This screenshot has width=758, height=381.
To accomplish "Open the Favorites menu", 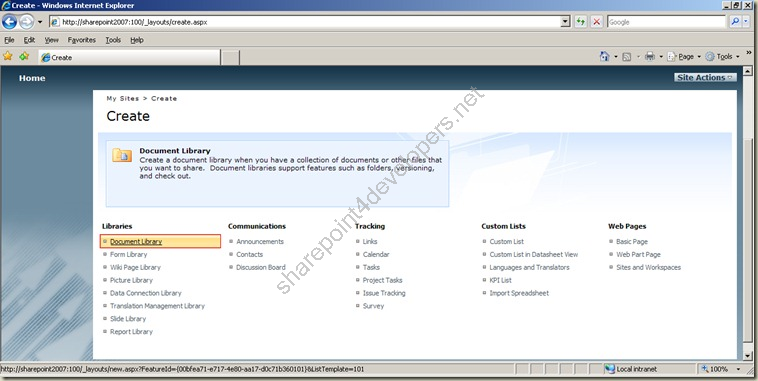I will coord(81,40).
